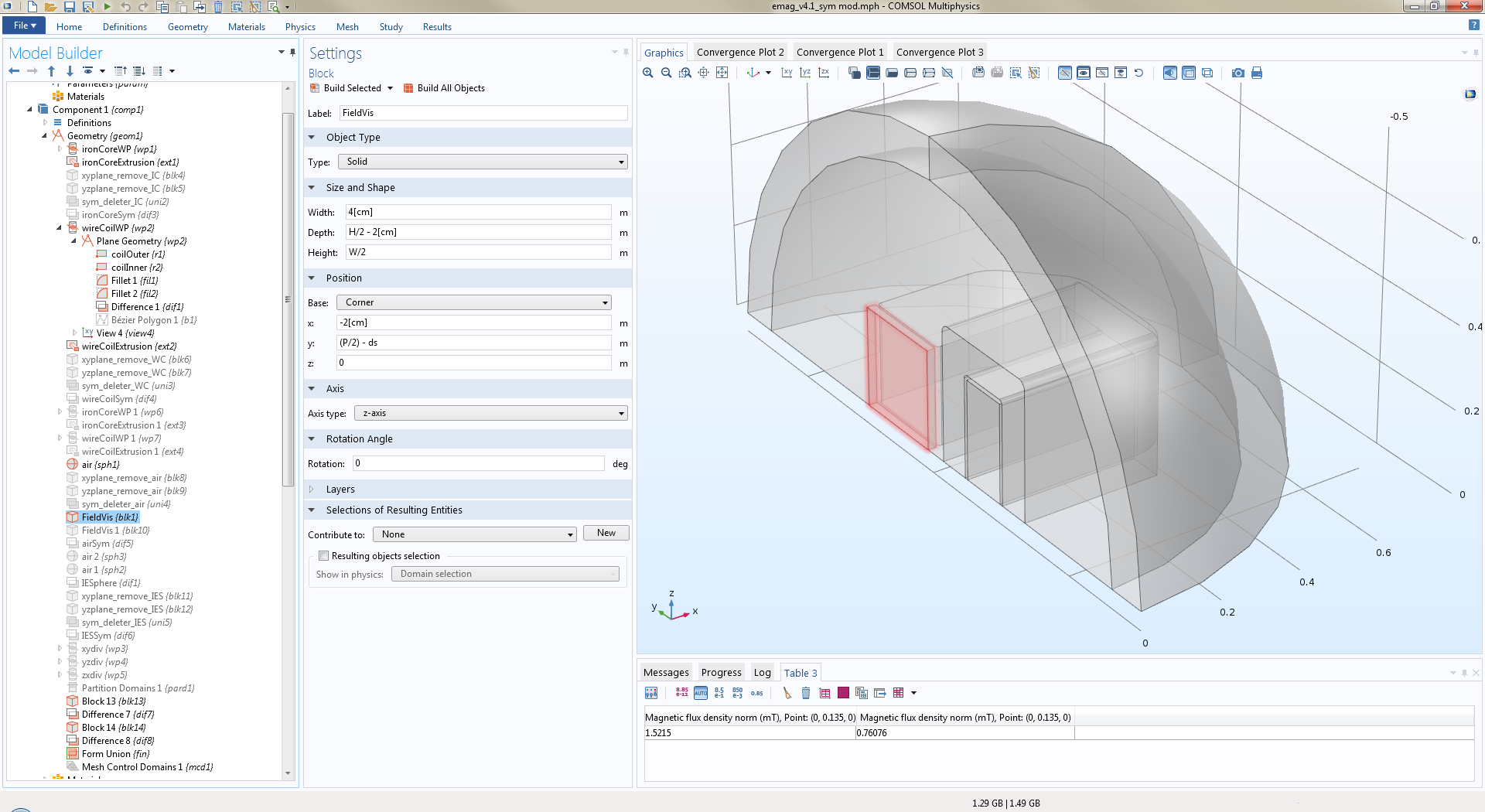This screenshot has height=812, width=1485.
Task: Click the magenta table surface plot swatch
Action: click(x=843, y=693)
